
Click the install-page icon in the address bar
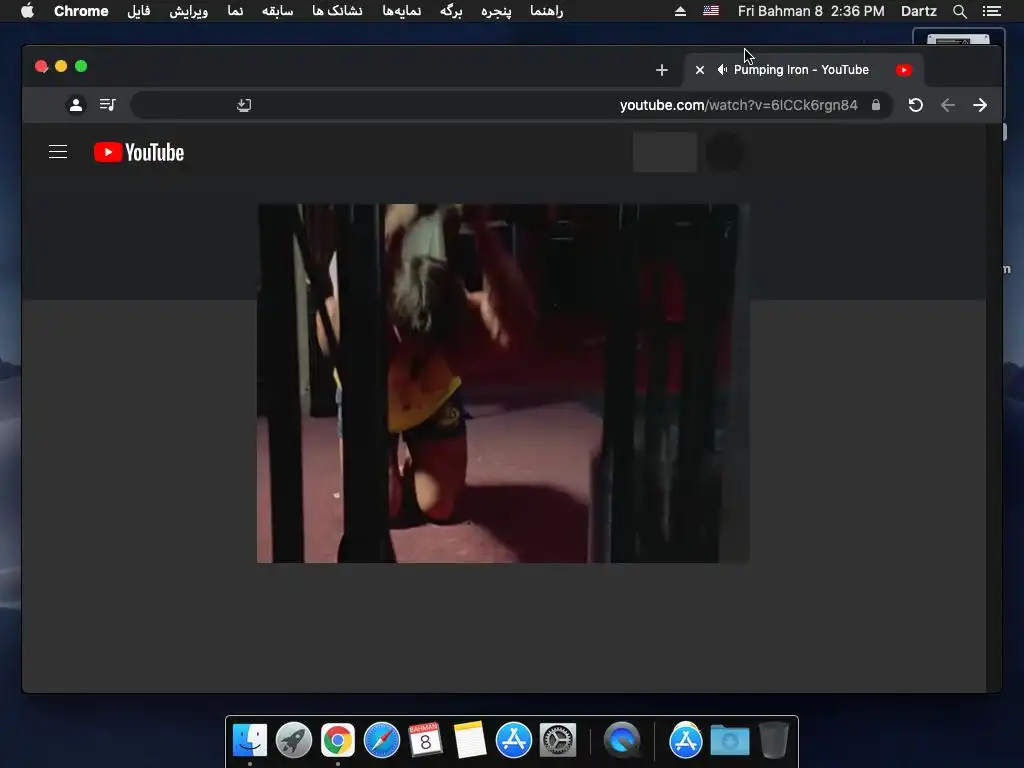(244, 105)
